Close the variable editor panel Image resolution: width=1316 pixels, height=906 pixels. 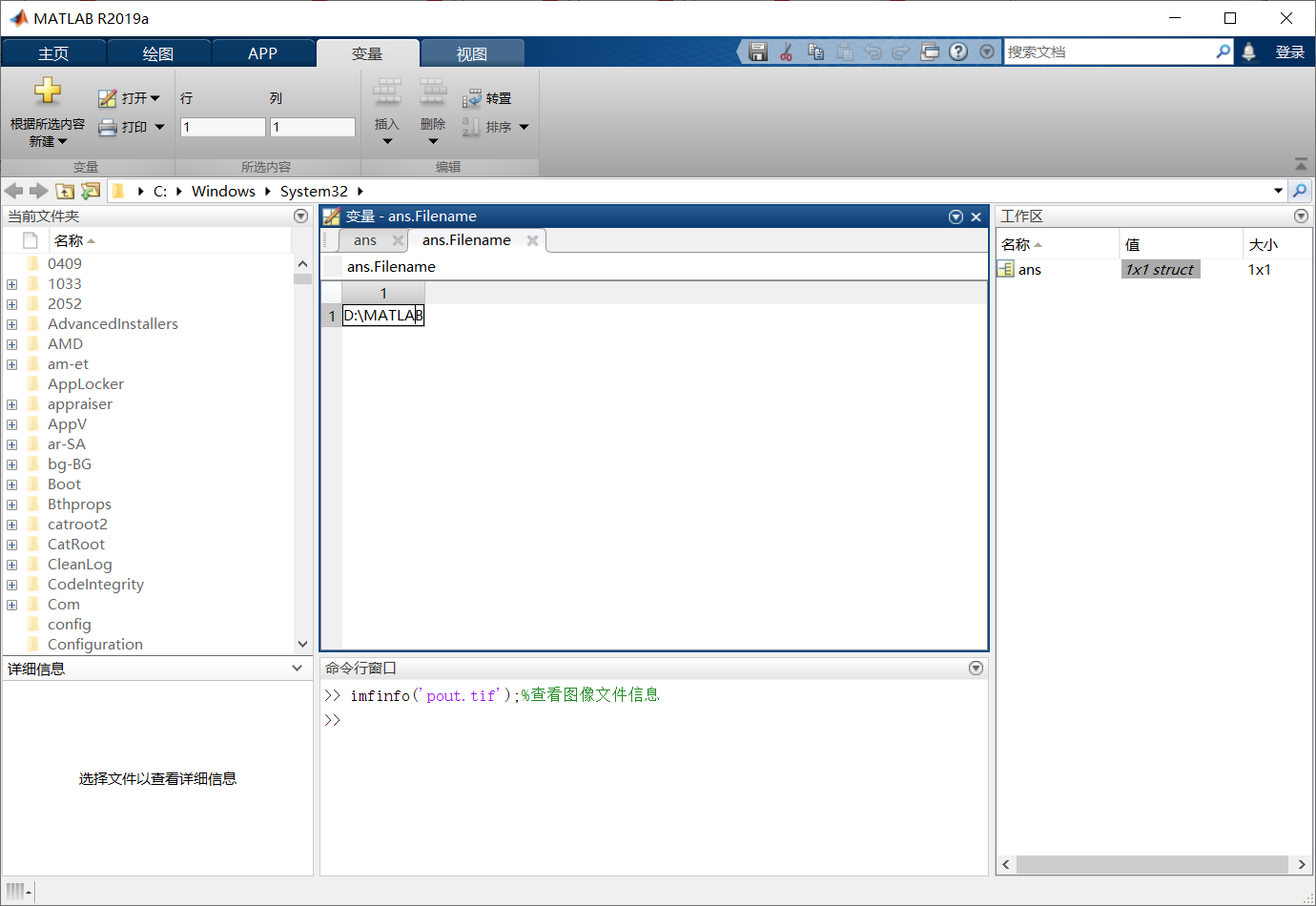(976, 216)
